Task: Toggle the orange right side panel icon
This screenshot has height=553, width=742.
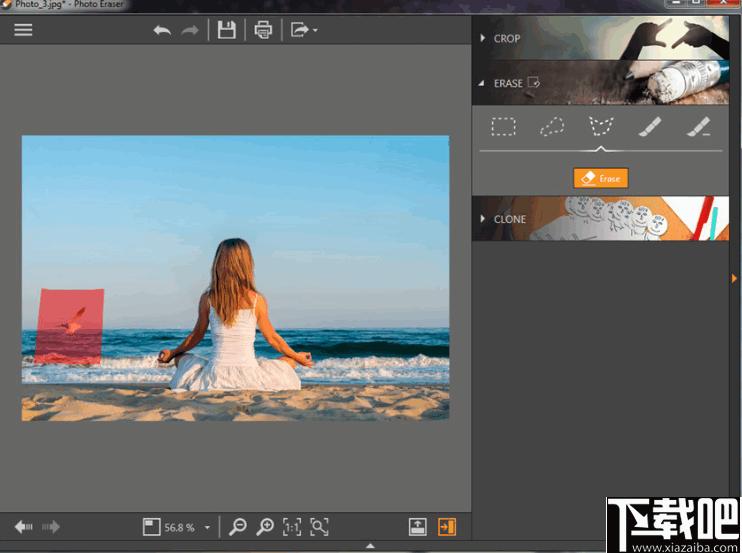Action: point(447,527)
